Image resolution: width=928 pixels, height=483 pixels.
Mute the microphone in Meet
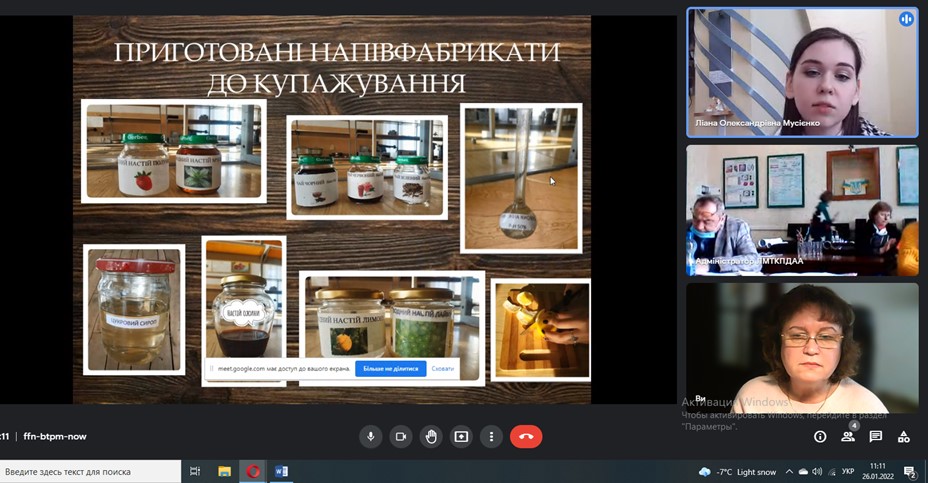tap(370, 437)
